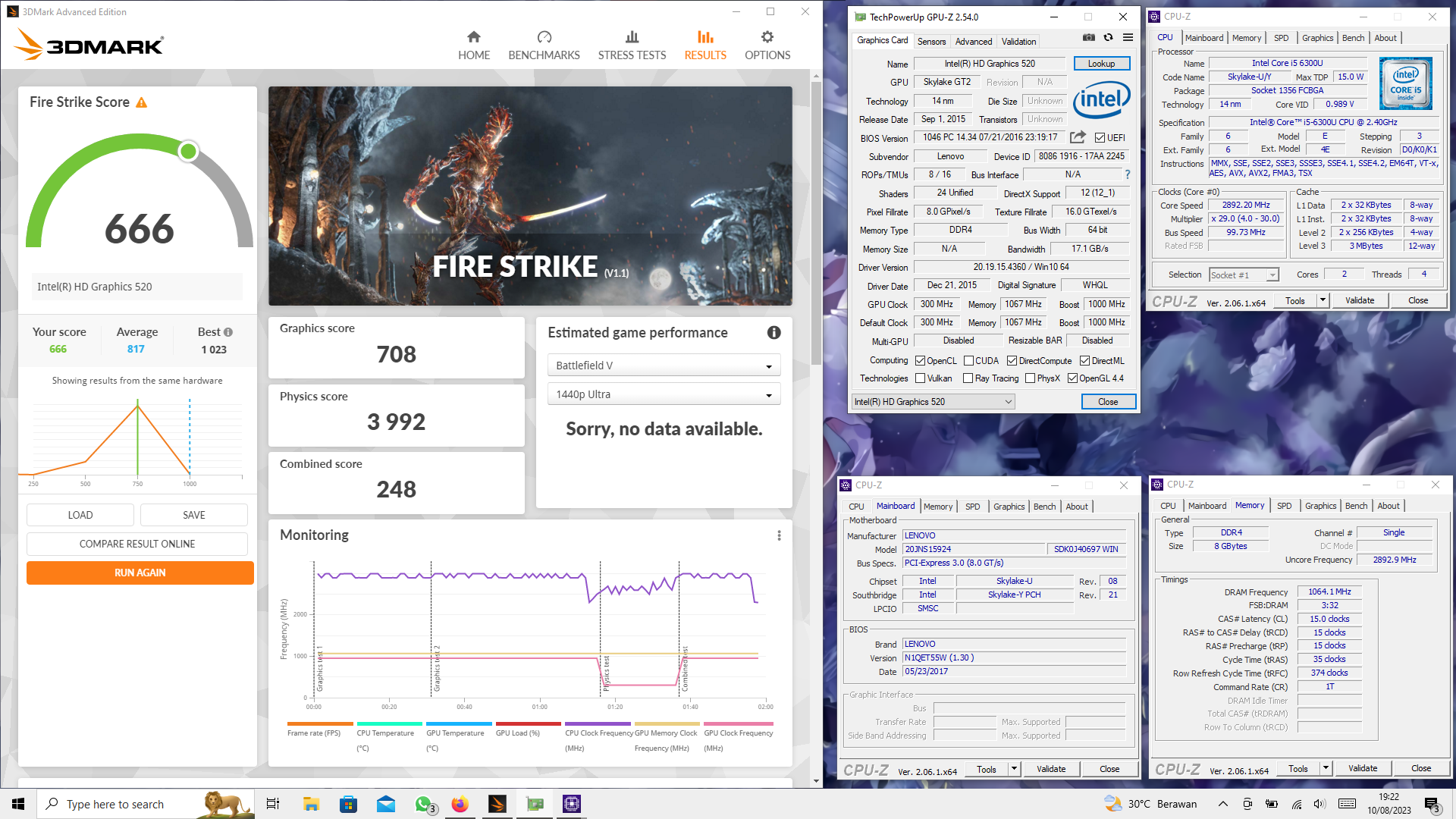
Task: Open the GPU selection dropdown in GPU-Z
Action: 934,402
